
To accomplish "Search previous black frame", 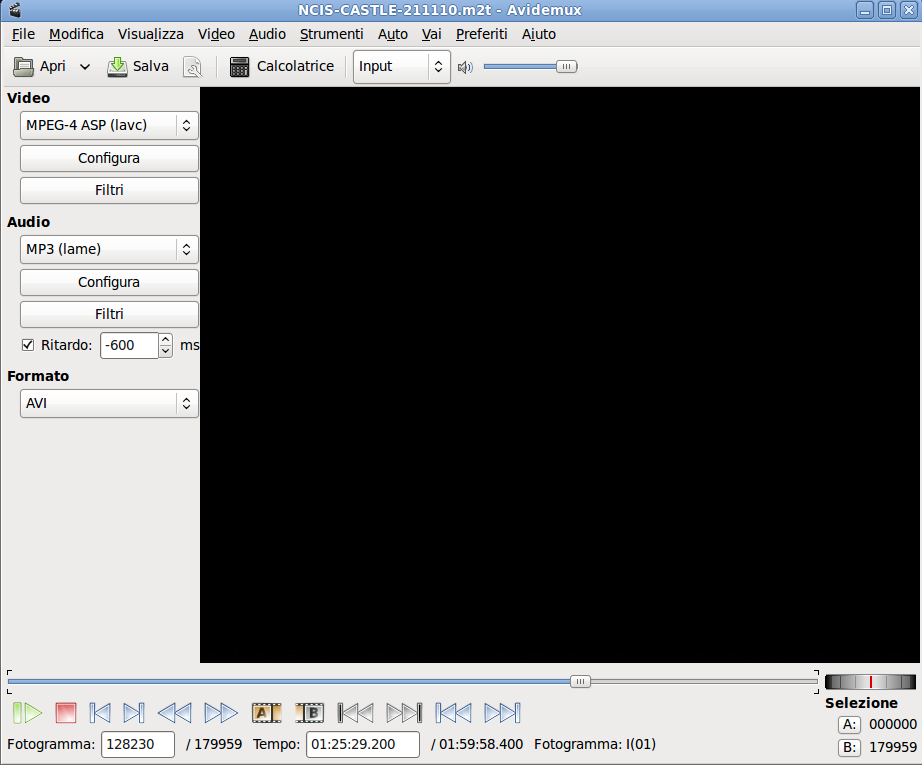I will [356, 713].
